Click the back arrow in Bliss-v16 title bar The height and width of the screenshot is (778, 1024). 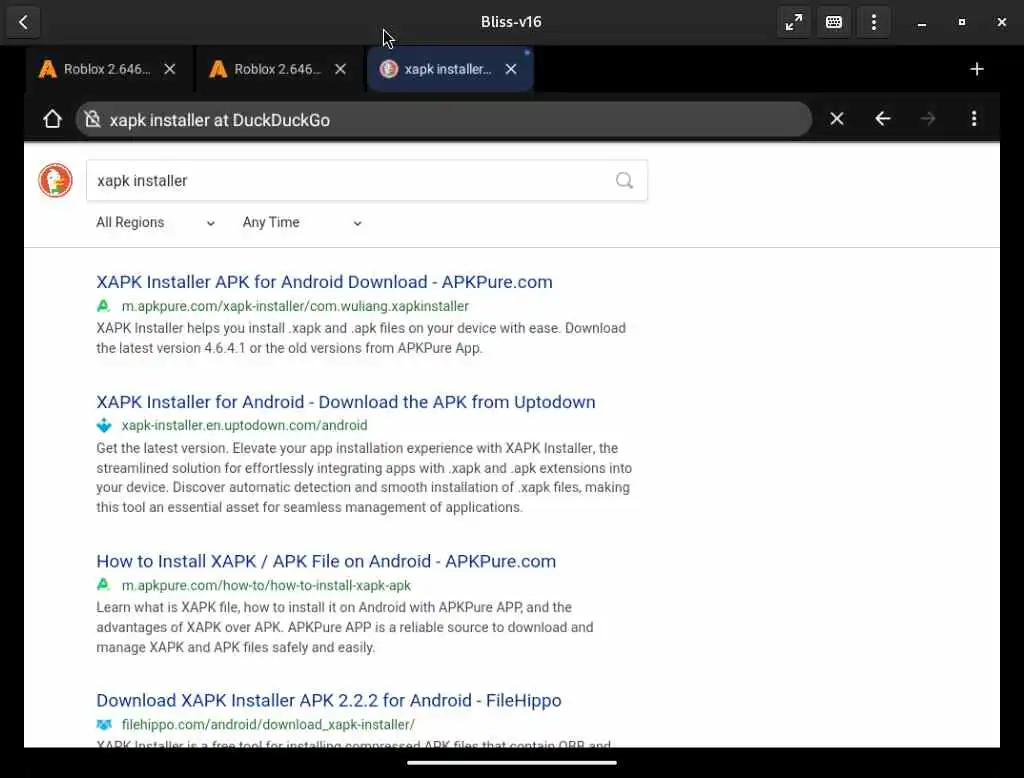click(x=24, y=22)
